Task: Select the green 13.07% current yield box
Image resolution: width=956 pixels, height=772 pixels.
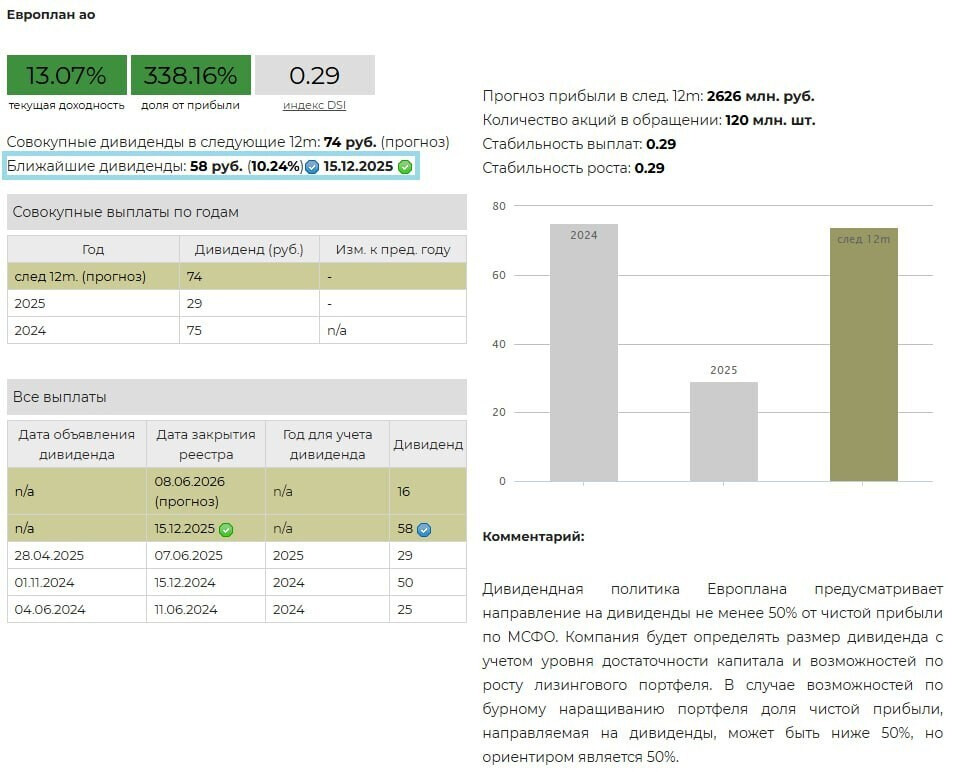Action: tap(66, 74)
